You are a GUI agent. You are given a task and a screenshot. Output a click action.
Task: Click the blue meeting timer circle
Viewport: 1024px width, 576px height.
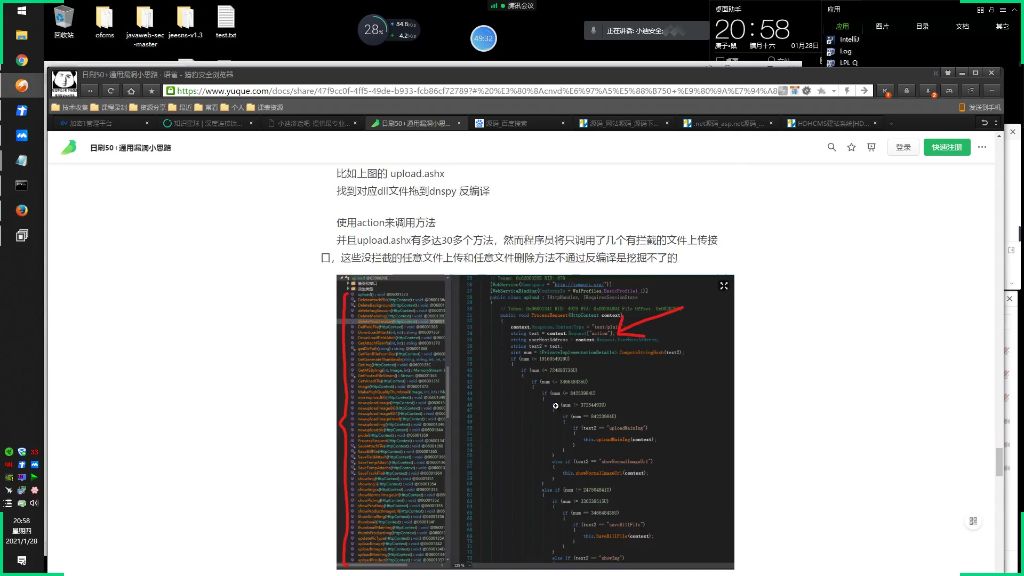point(483,38)
